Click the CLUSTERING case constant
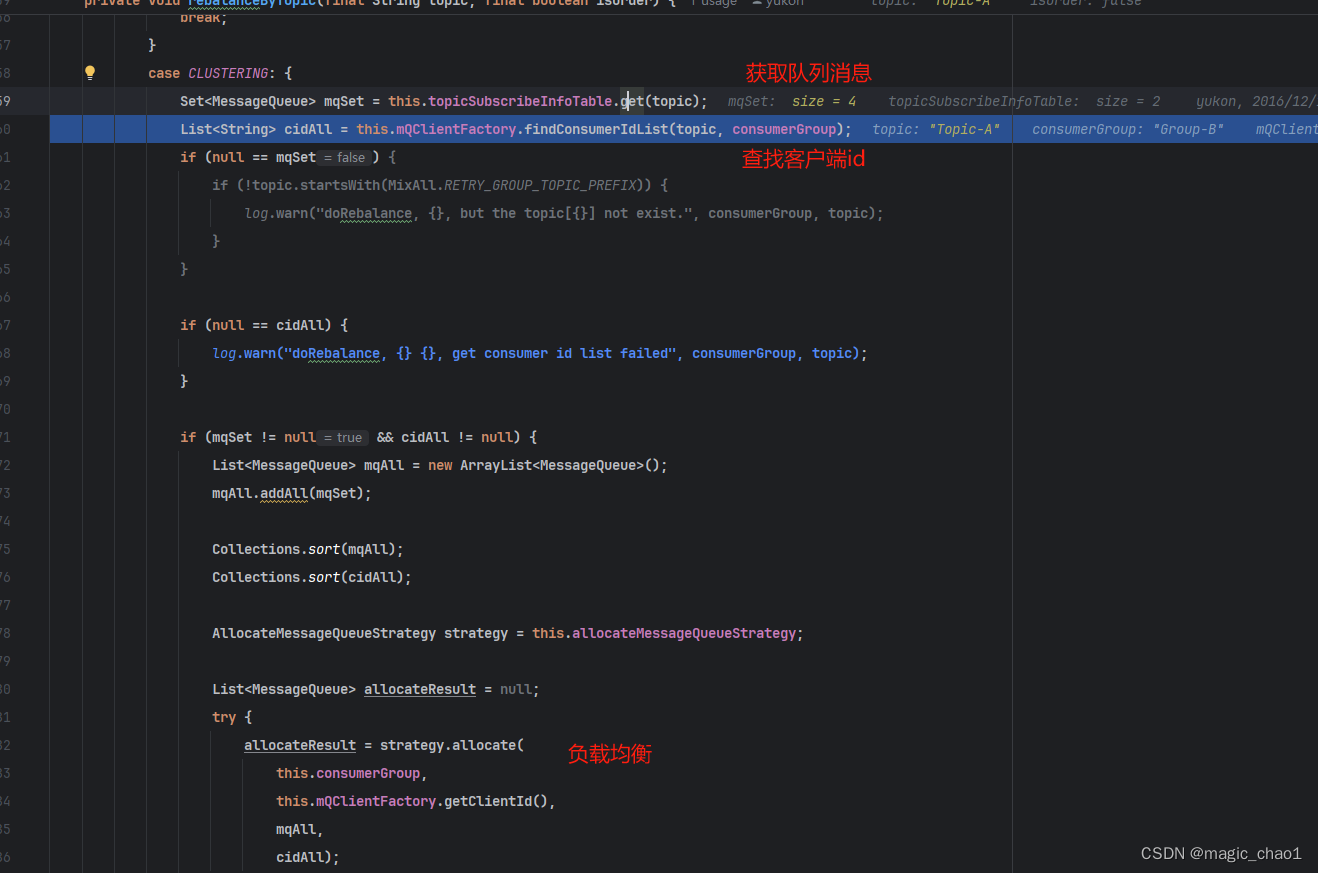1318x873 pixels. click(x=228, y=73)
